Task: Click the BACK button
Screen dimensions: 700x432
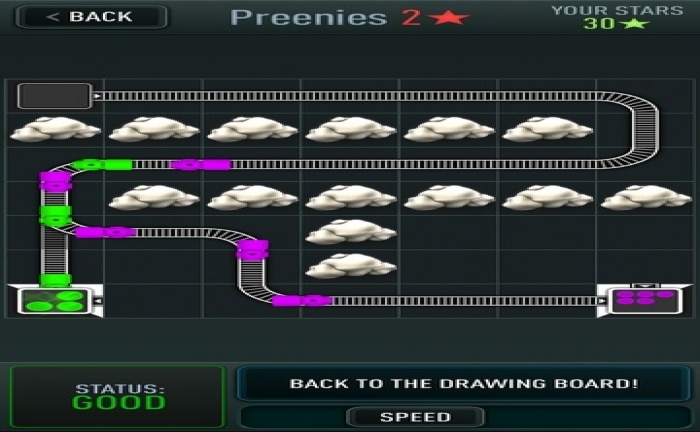Action: [x=92, y=17]
